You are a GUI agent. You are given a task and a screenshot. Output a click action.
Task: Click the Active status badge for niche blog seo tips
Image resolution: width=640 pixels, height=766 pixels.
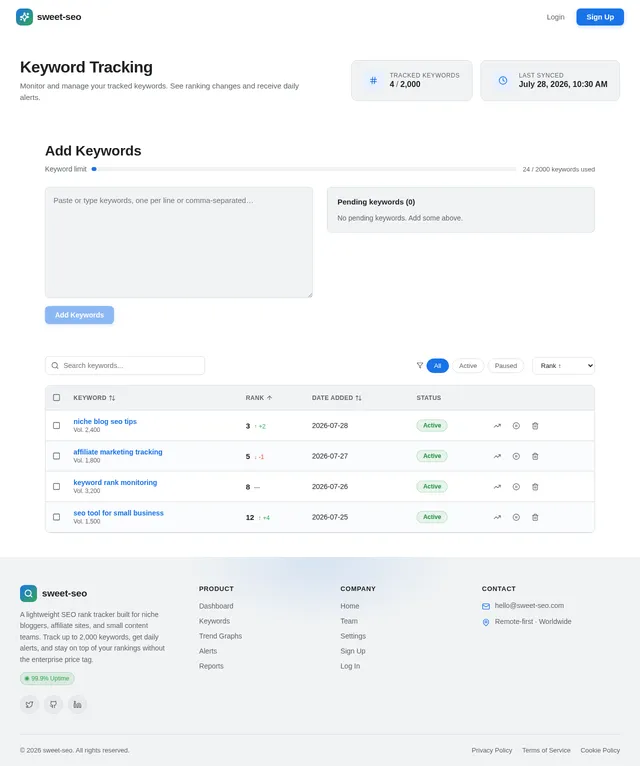(432, 426)
